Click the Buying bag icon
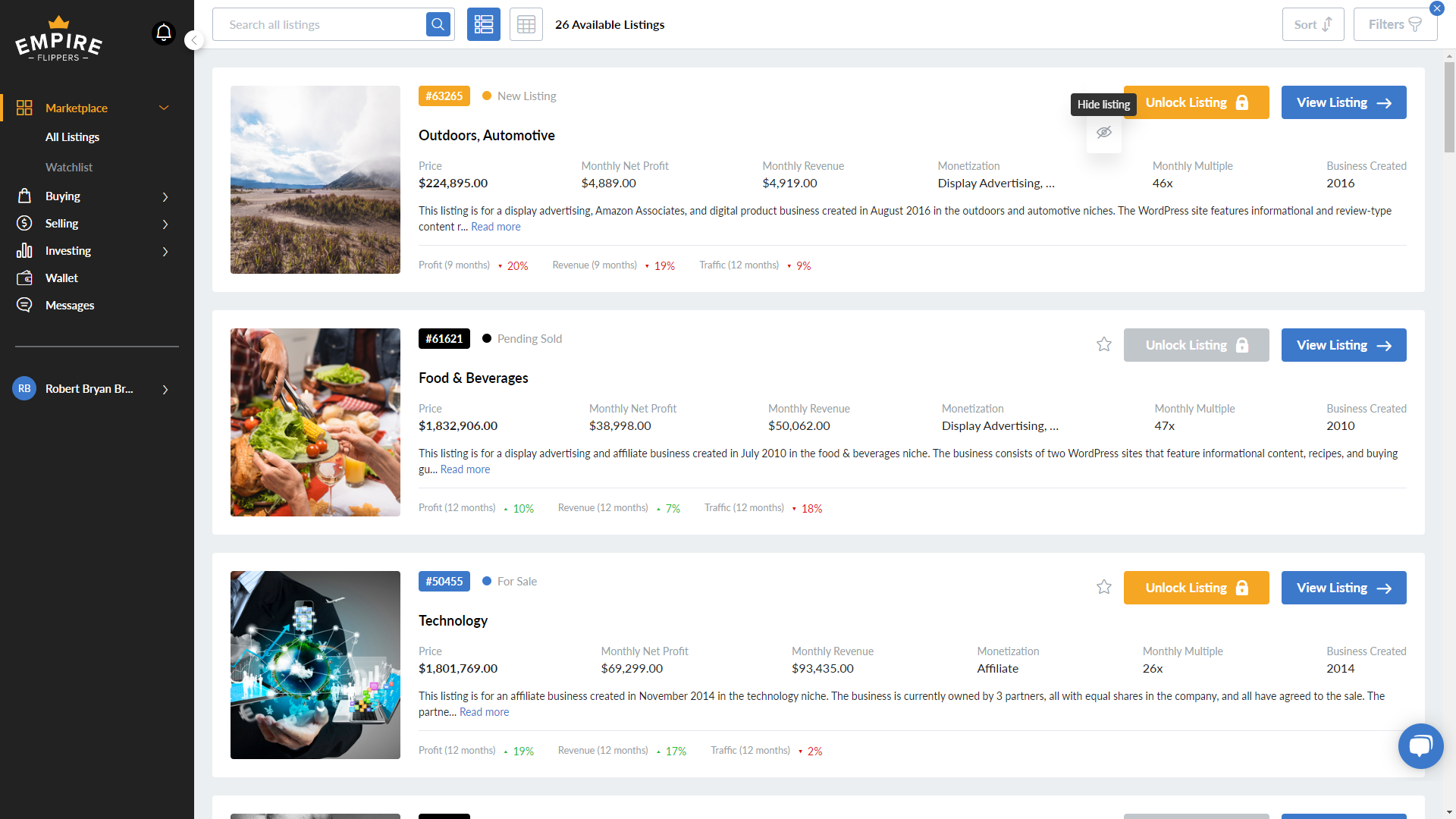The width and height of the screenshot is (1456, 819). (x=24, y=196)
